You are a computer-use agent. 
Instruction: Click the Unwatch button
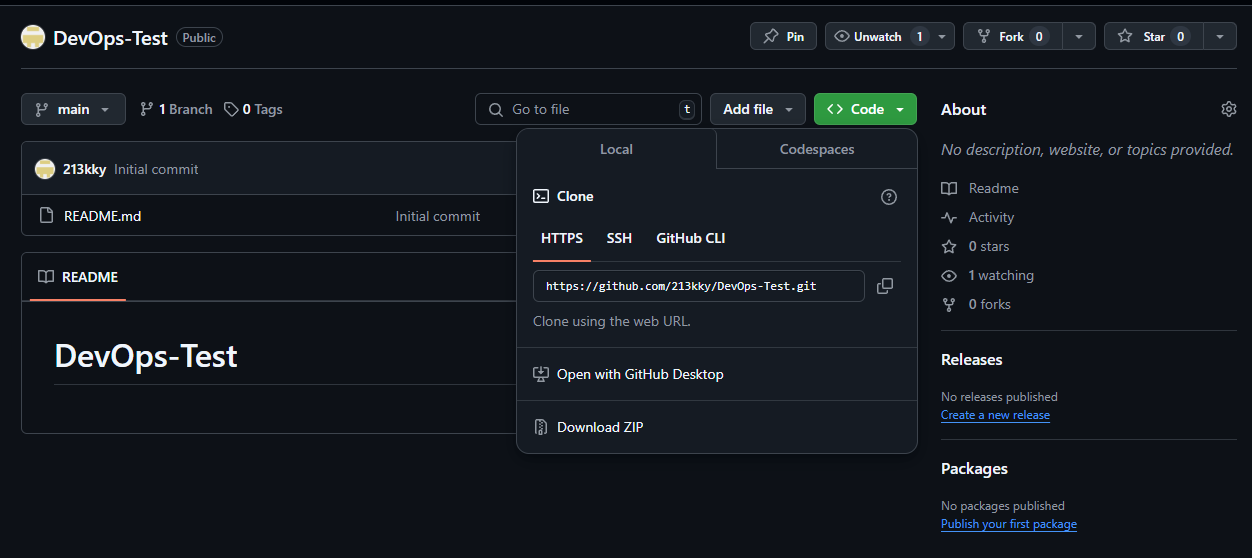click(877, 36)
